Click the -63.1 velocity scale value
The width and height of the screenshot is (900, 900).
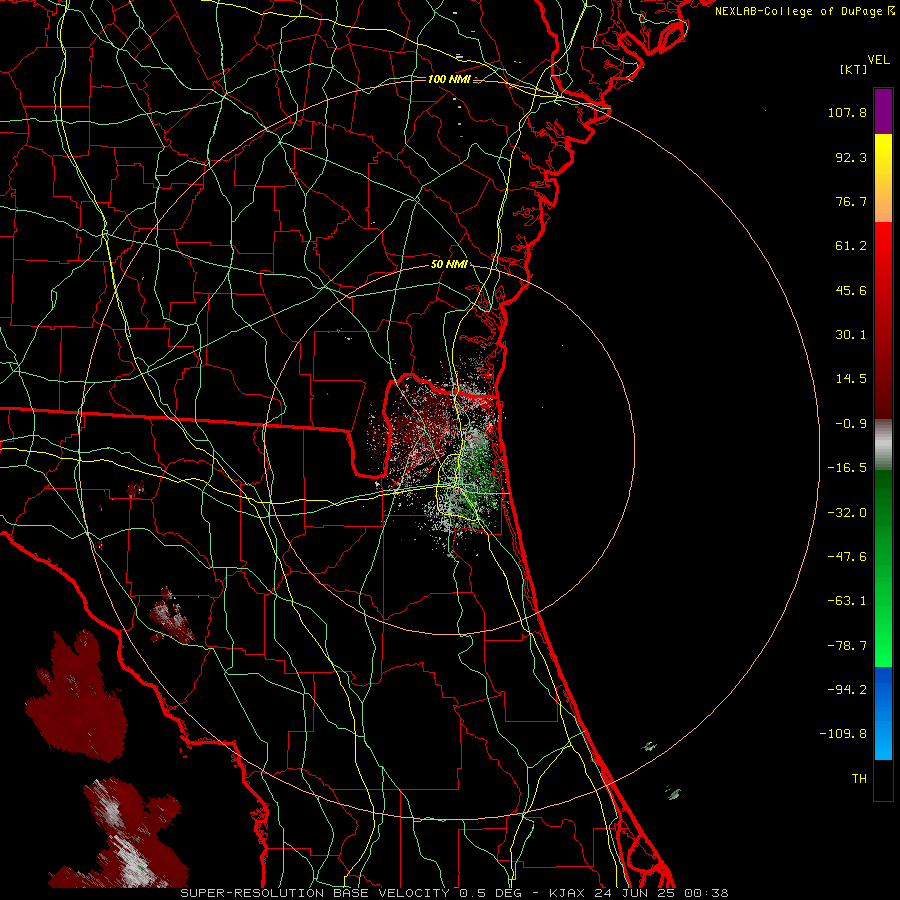coord(847,601)
